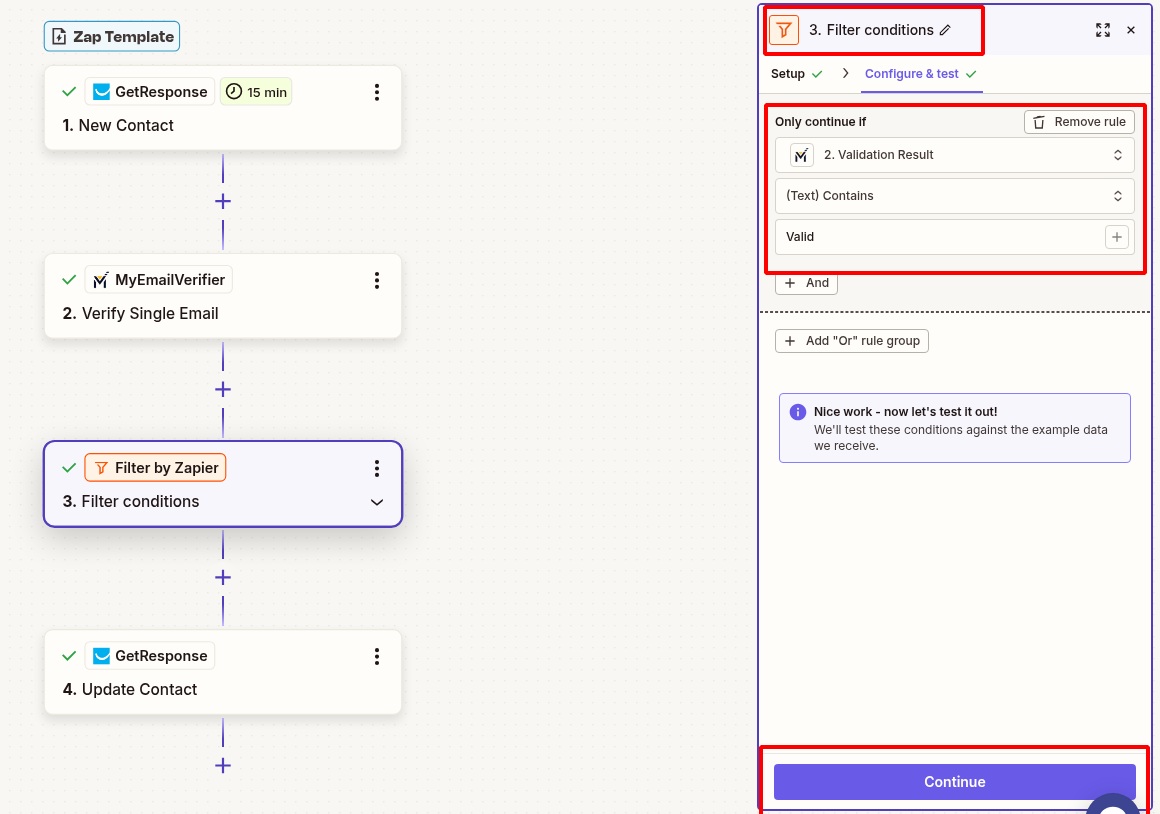Screen dimensions: 1160x814
Task: Open the (Text) Contains condition dropdown
Action: click(x=954, y=196)
